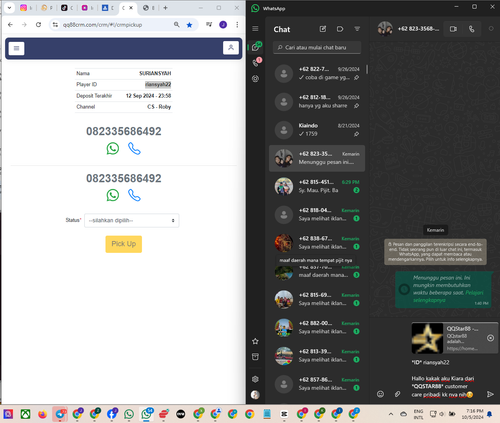Click 'Pelajari selengkapnya' link in message

[x=448, y=296]
